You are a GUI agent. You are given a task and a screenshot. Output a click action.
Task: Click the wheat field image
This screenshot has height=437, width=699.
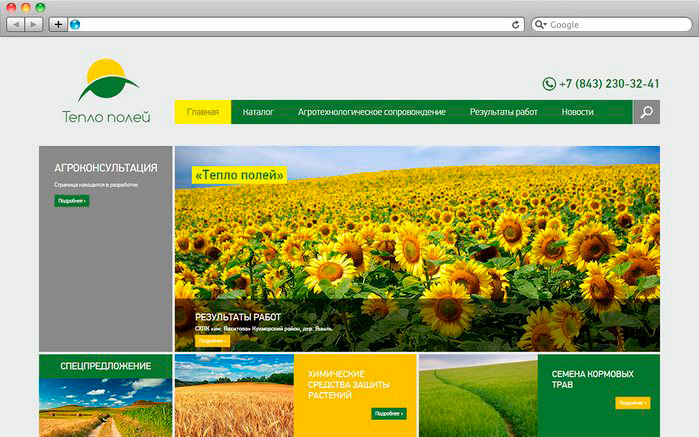tap(234, 396)
